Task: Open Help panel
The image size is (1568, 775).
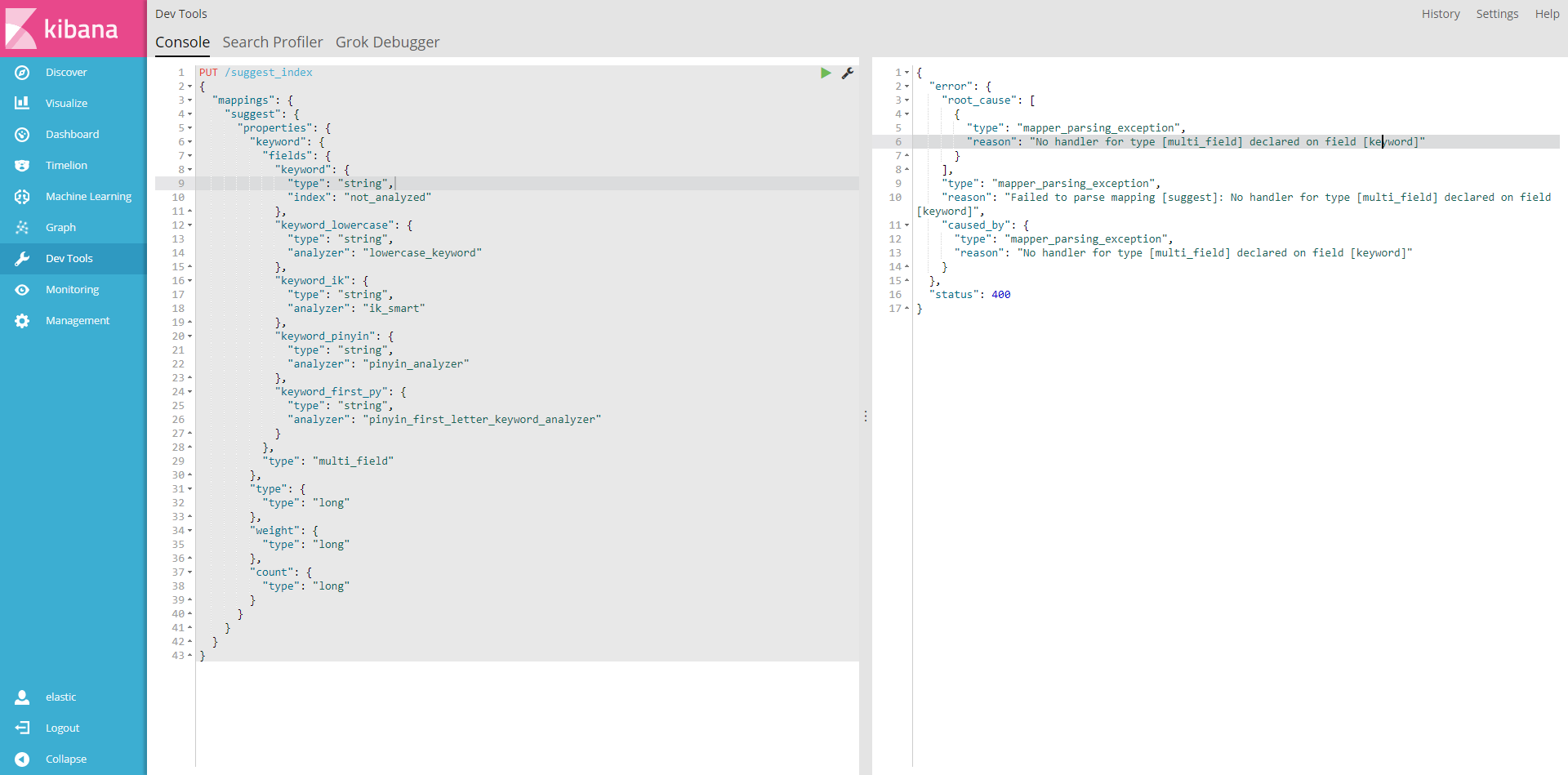Action: click(x=1548, y=14)
